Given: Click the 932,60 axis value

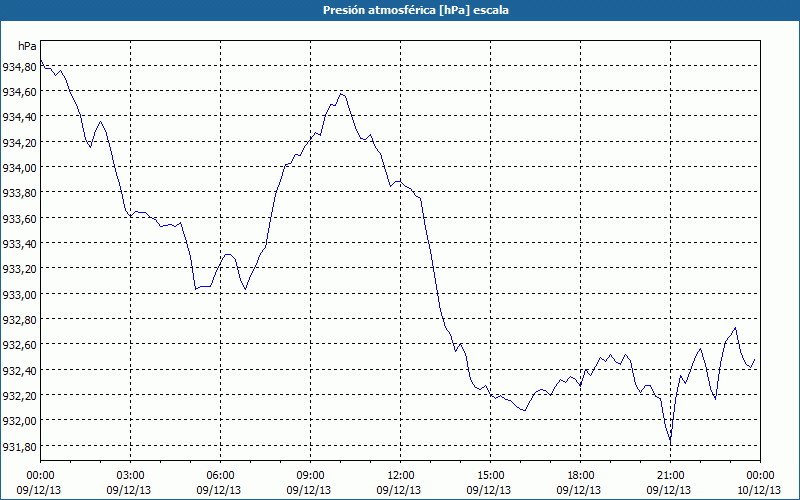Looking at the screenshot, I should point(19,345).
